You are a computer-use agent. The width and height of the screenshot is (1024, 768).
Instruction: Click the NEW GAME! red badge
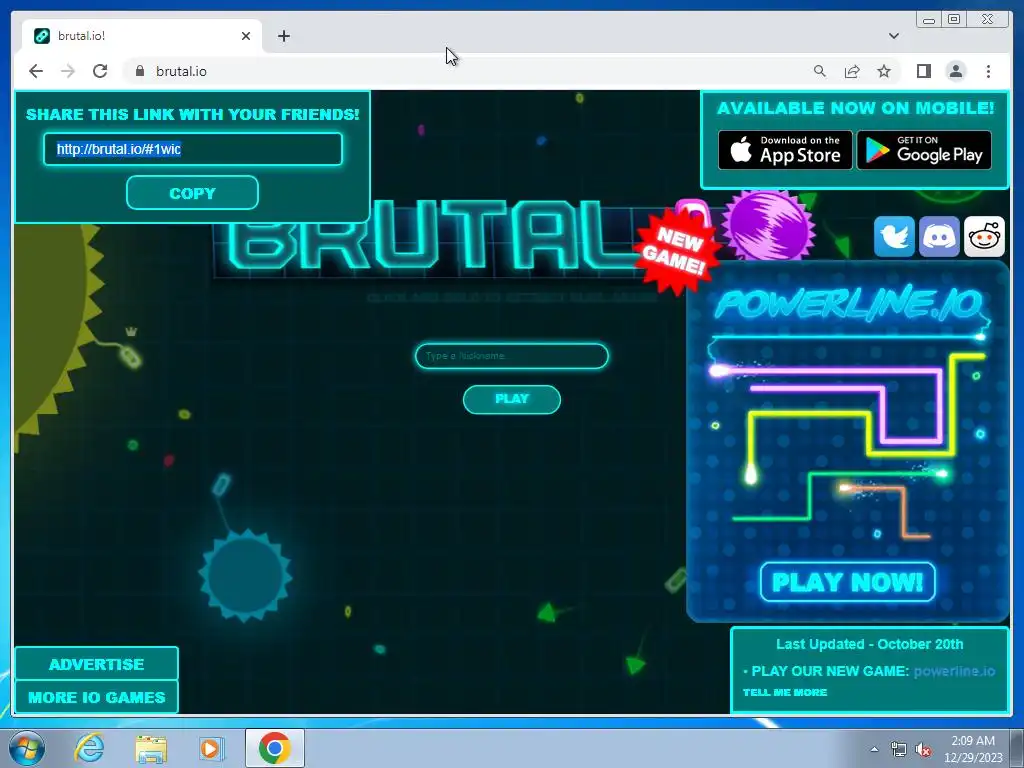[676, 252]
